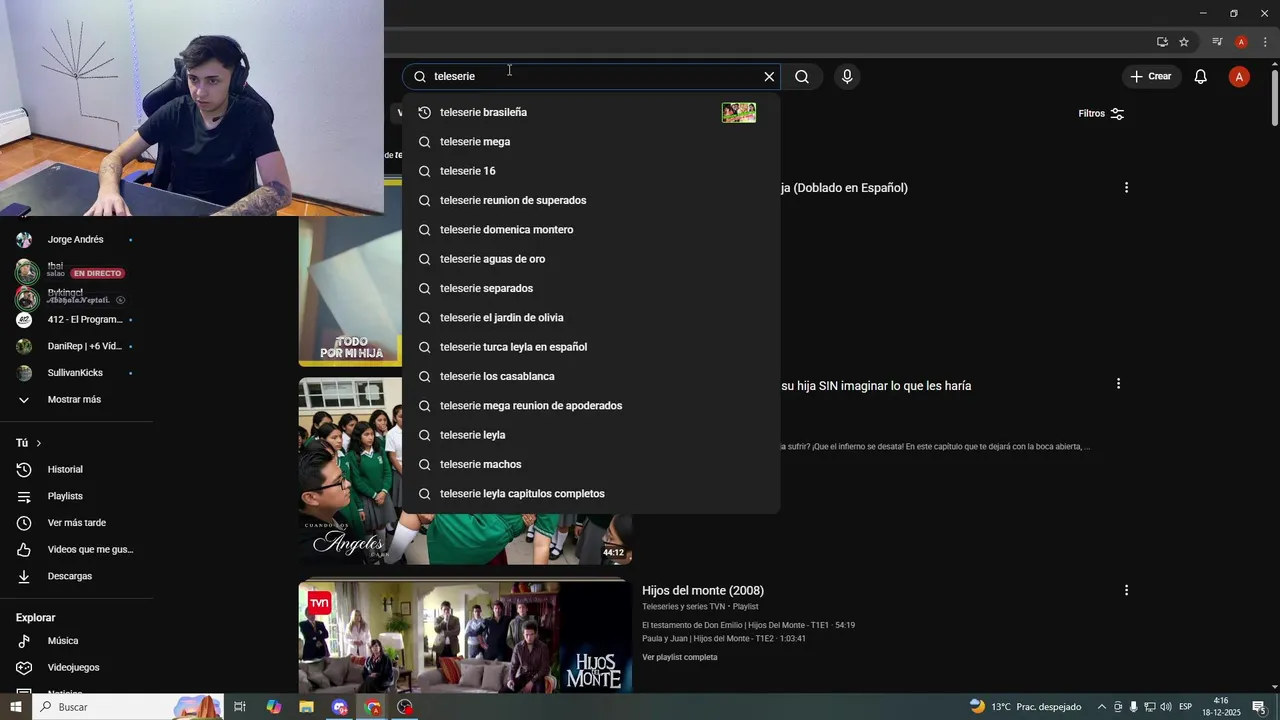Choose the teleserie machos suggestion
1280x720 pixels.
click(x=591, y=464)
